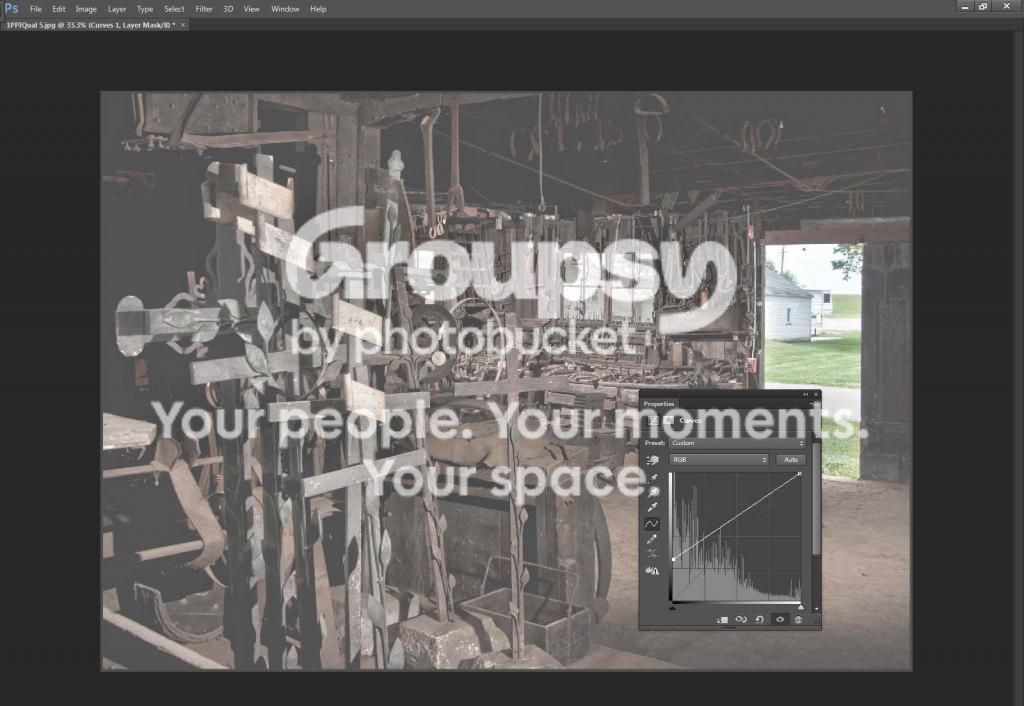Open the Layer menu
The image size is (1024, 706).
117,9
